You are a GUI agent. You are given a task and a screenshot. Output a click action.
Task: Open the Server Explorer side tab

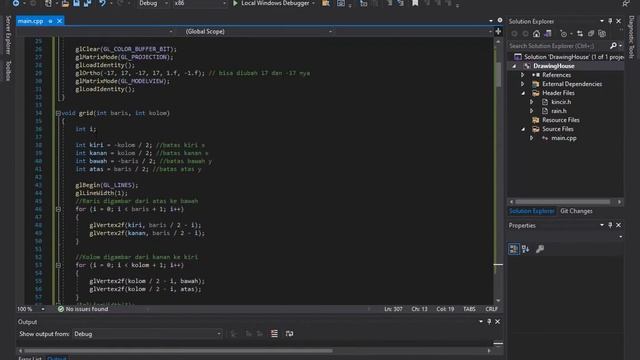pyautogui.click(x=8, y=36)
